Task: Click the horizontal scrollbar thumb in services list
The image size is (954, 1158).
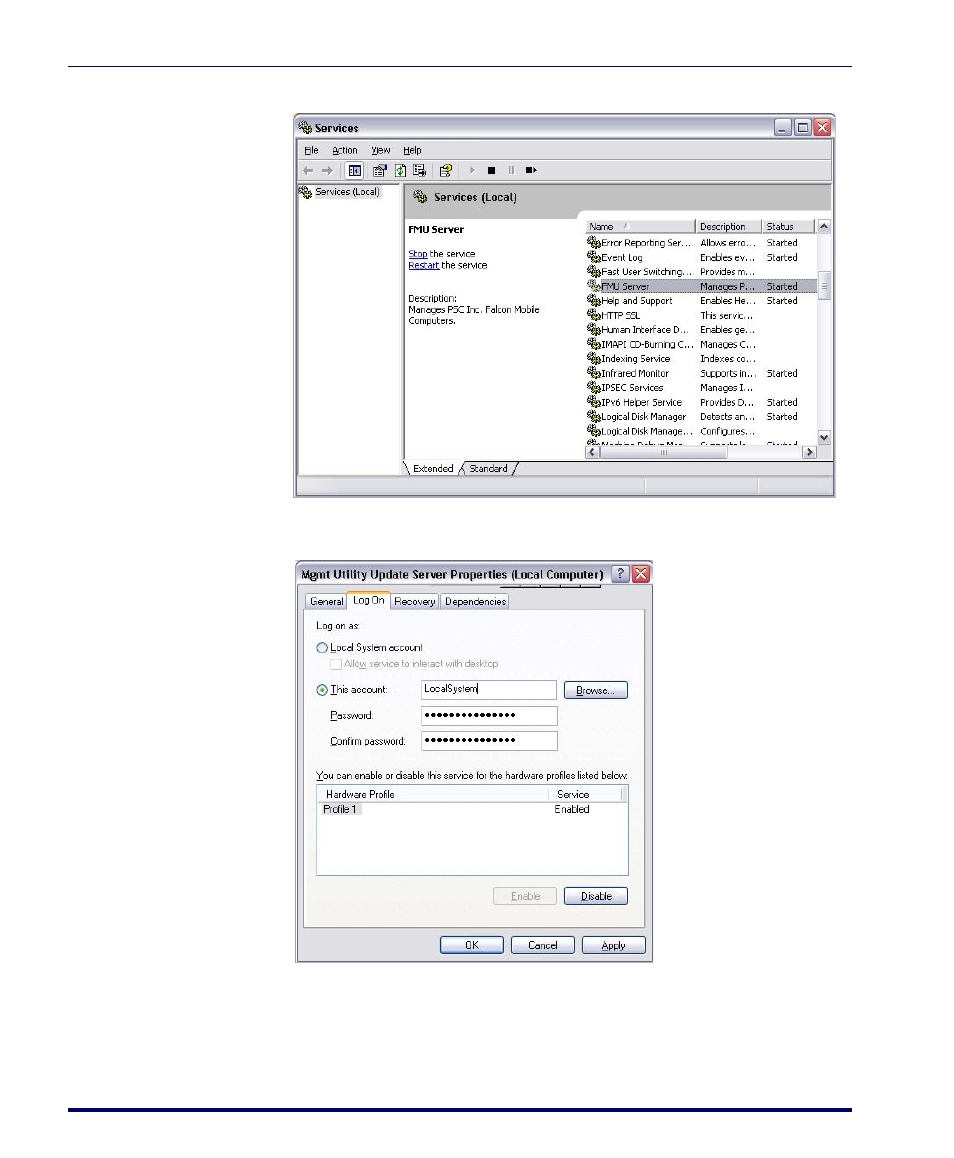Action: tap(664, 452)
